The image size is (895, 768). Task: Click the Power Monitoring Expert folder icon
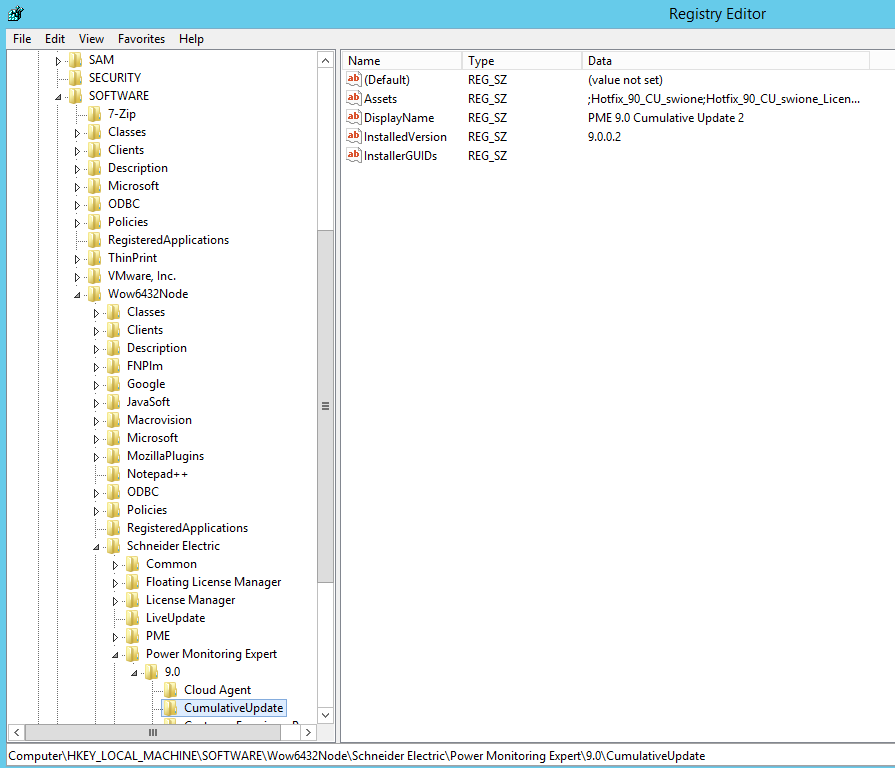pyautogui.click(x=132, y=654)
